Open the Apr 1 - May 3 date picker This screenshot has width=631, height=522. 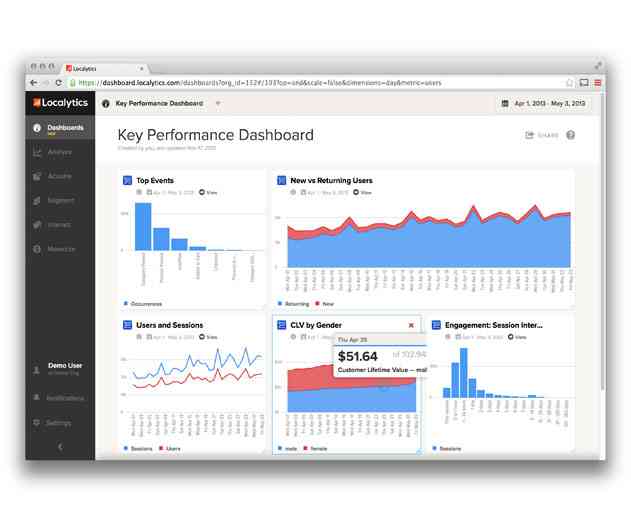(544, 103)
